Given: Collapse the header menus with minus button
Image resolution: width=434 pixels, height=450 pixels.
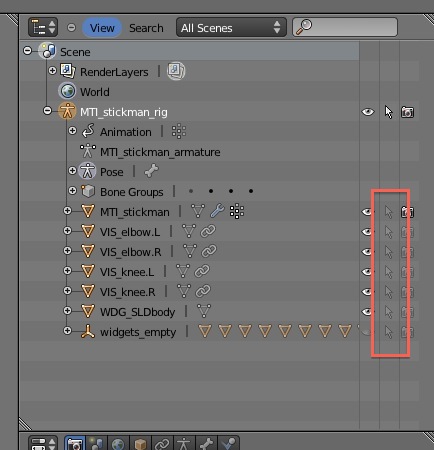Looking at the screenshot, I should (x=71, y=28).
